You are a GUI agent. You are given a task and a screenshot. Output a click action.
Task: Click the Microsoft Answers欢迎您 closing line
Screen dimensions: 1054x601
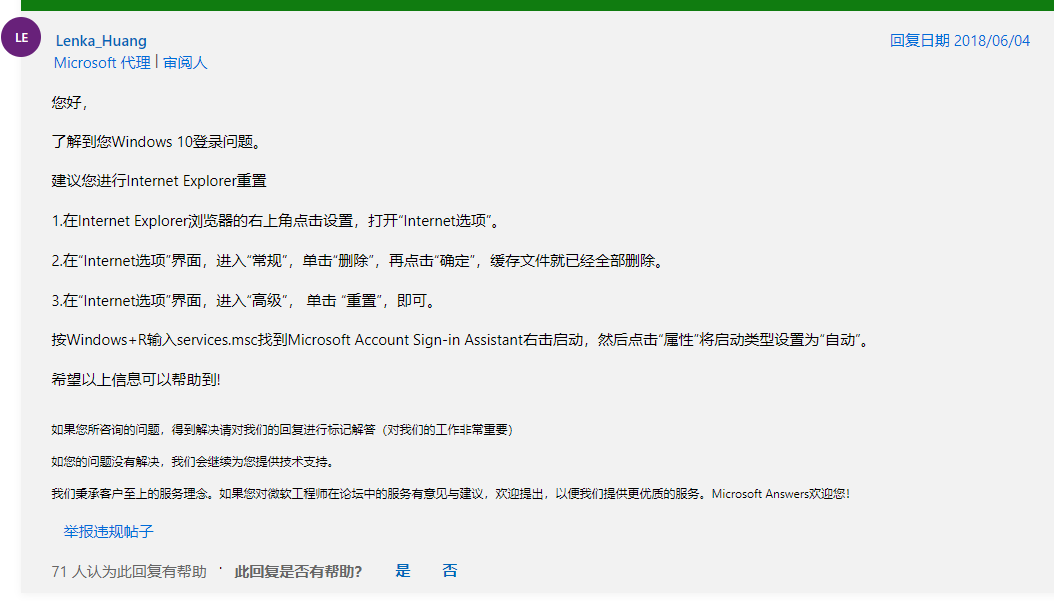tap(450, 493)
